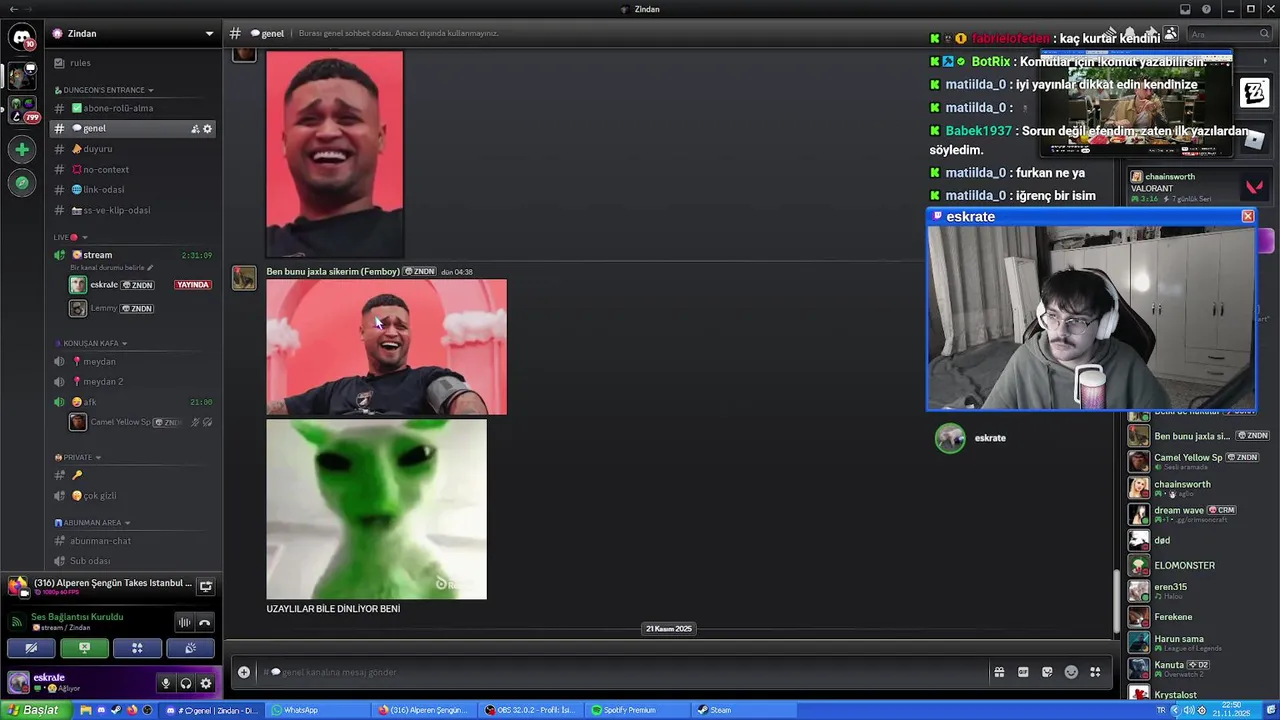Collapse the PRIVATE category
The image size is (1280, 720).
[78, 457]
